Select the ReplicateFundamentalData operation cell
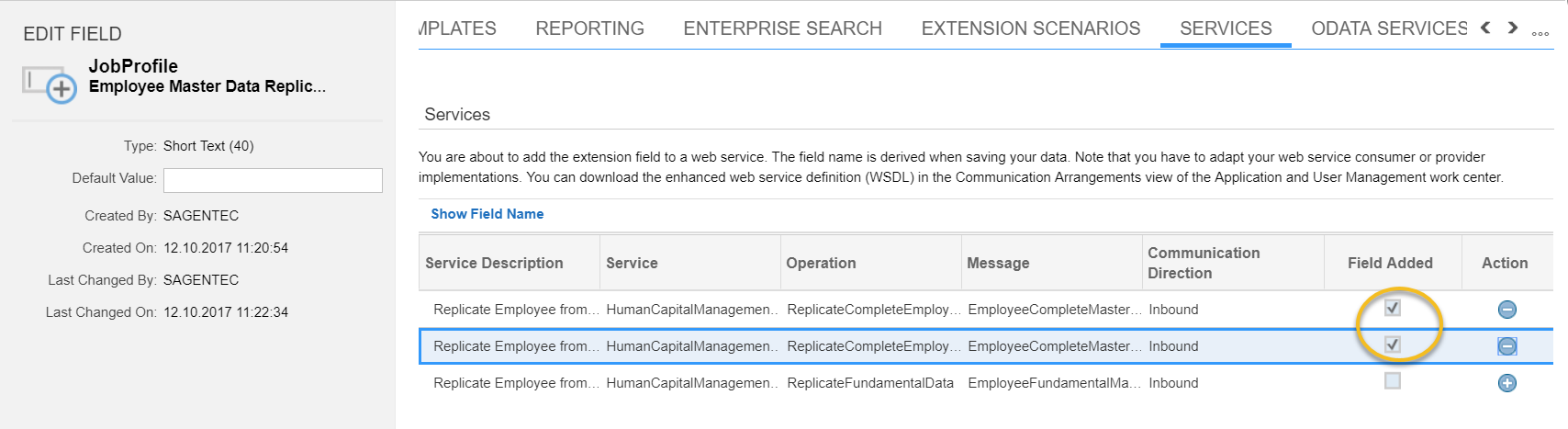The image size is (1568, 429). coord(870,383)
